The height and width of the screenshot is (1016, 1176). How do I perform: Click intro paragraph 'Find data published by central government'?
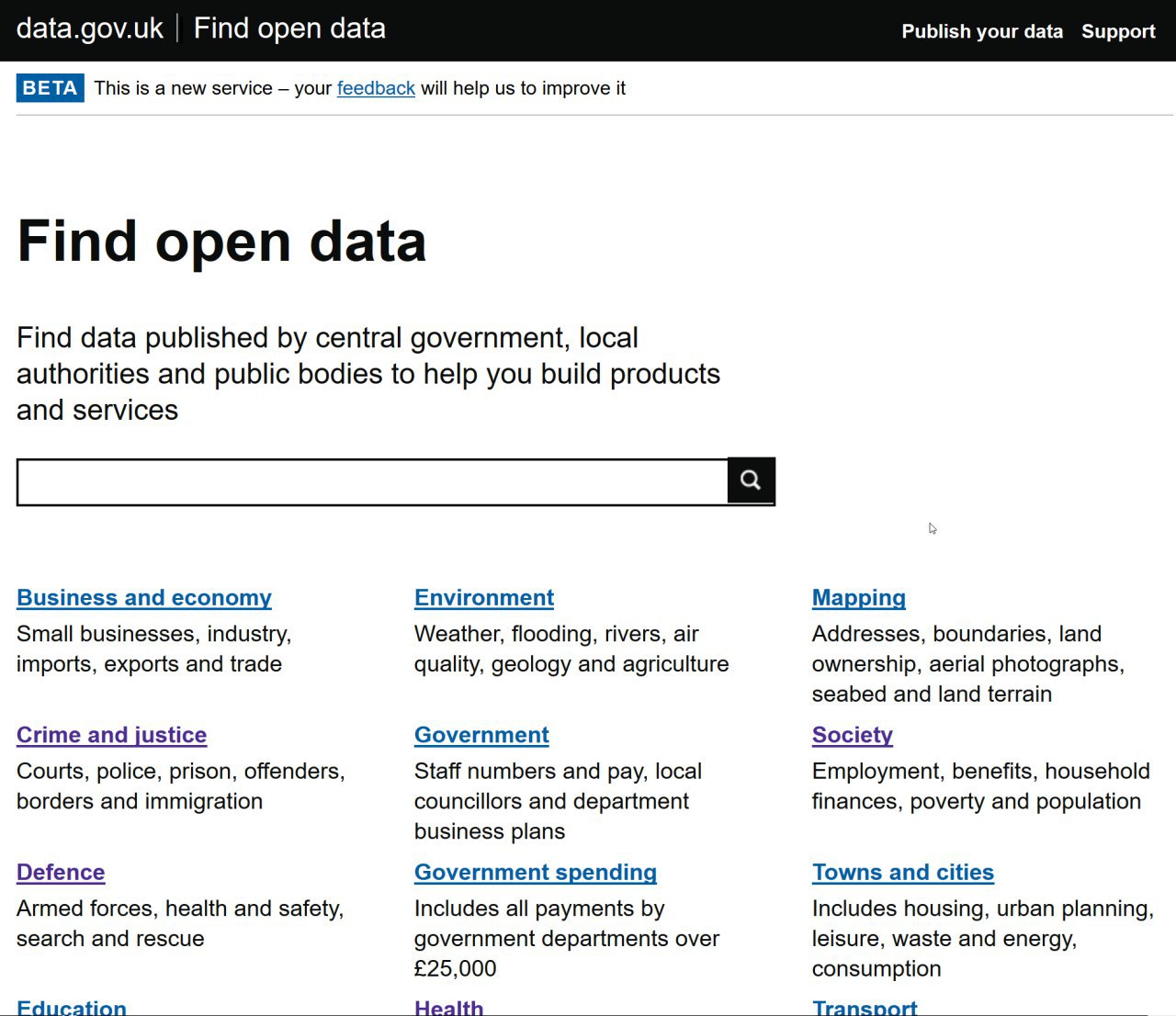[368, 374]
